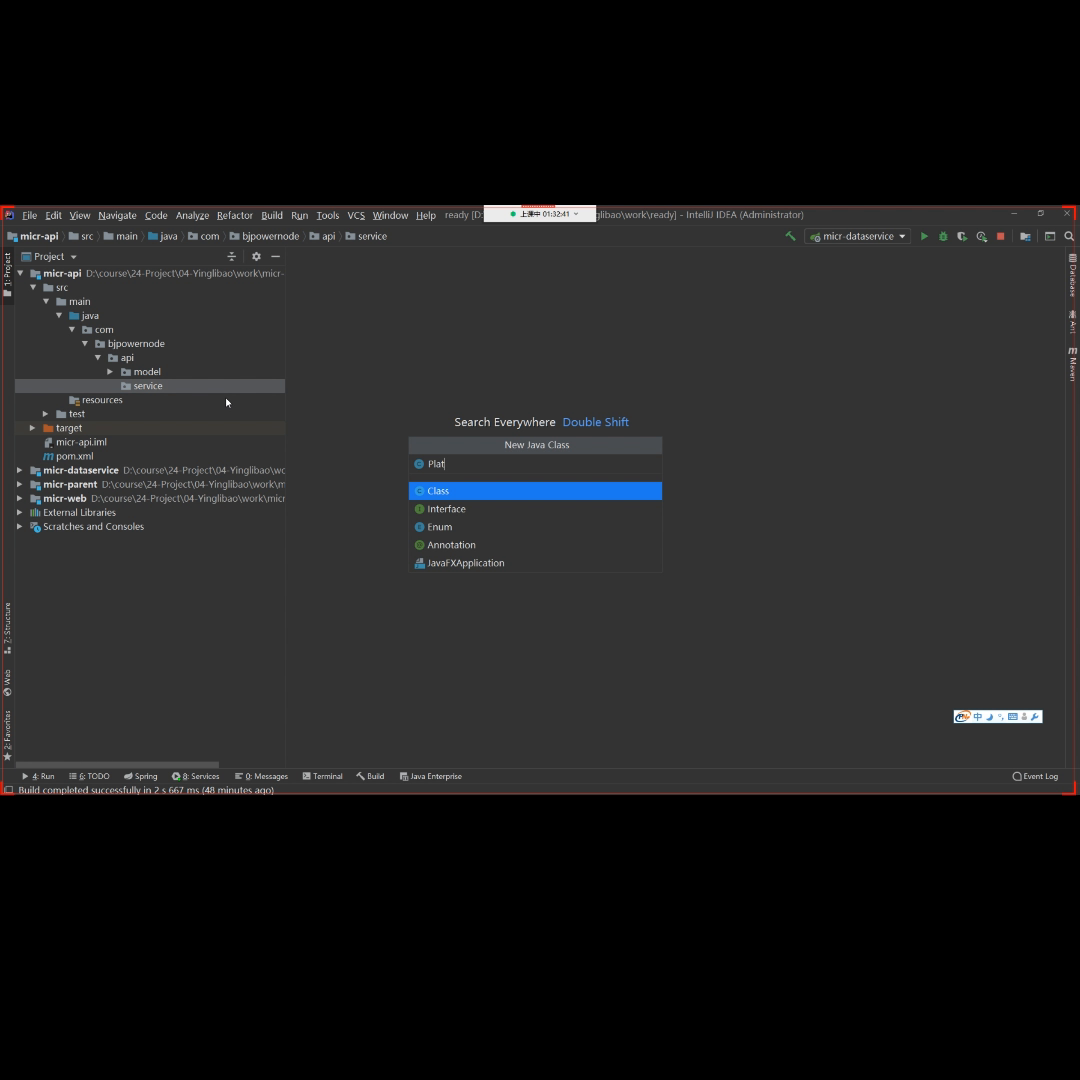This screenshot has width=1080, height=1080.
Task: Open the micr-dataservice run configuration dropdown
Action: [x=858, y=236]
